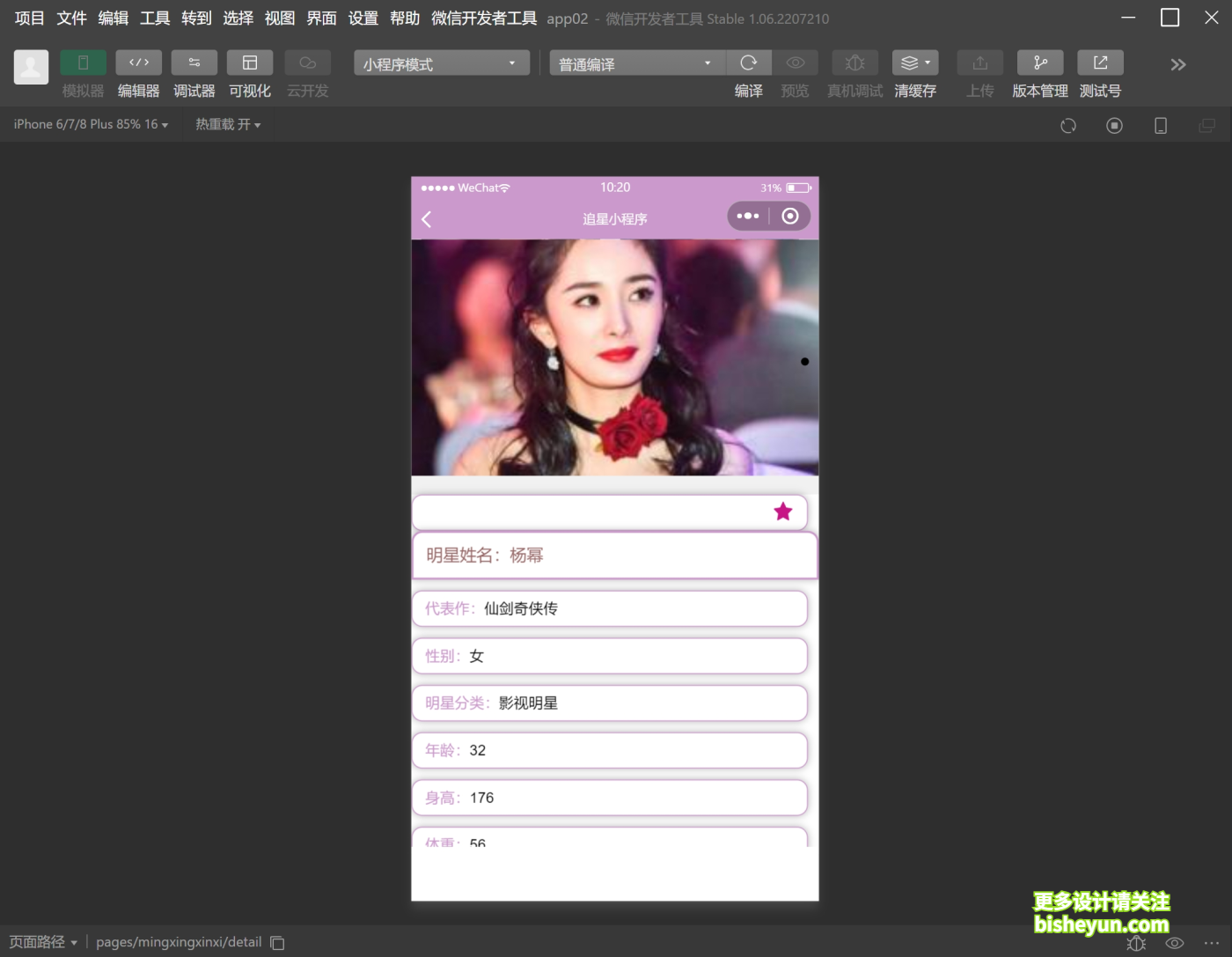Open the iPhone 6/7/8 Plus device dropdown

tap(88, 124)
